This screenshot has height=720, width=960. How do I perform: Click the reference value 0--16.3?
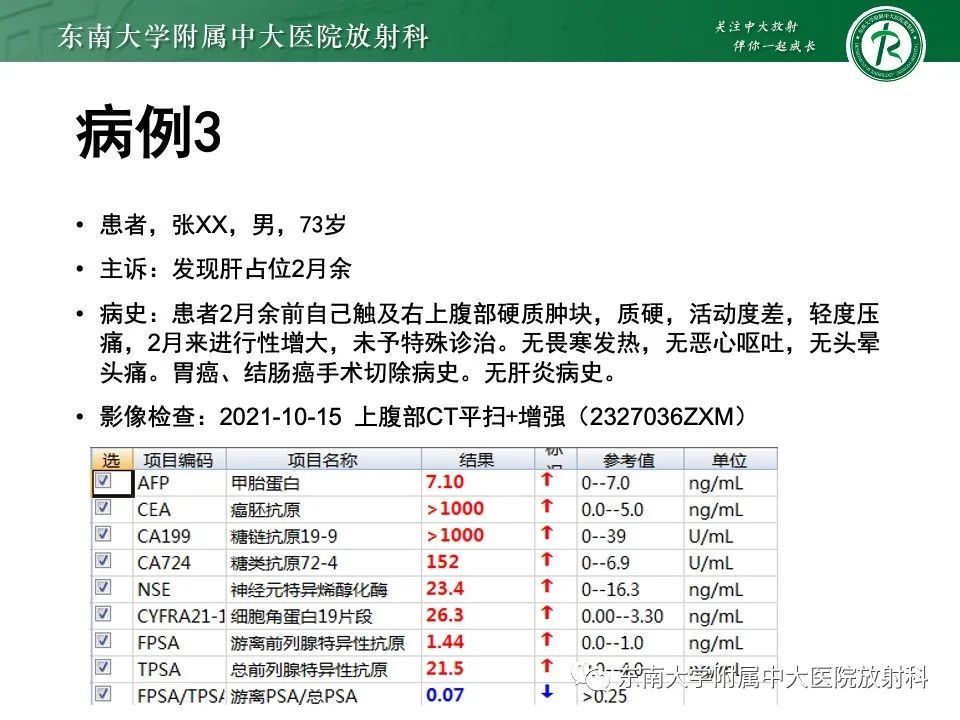click(x=610, y=590)
